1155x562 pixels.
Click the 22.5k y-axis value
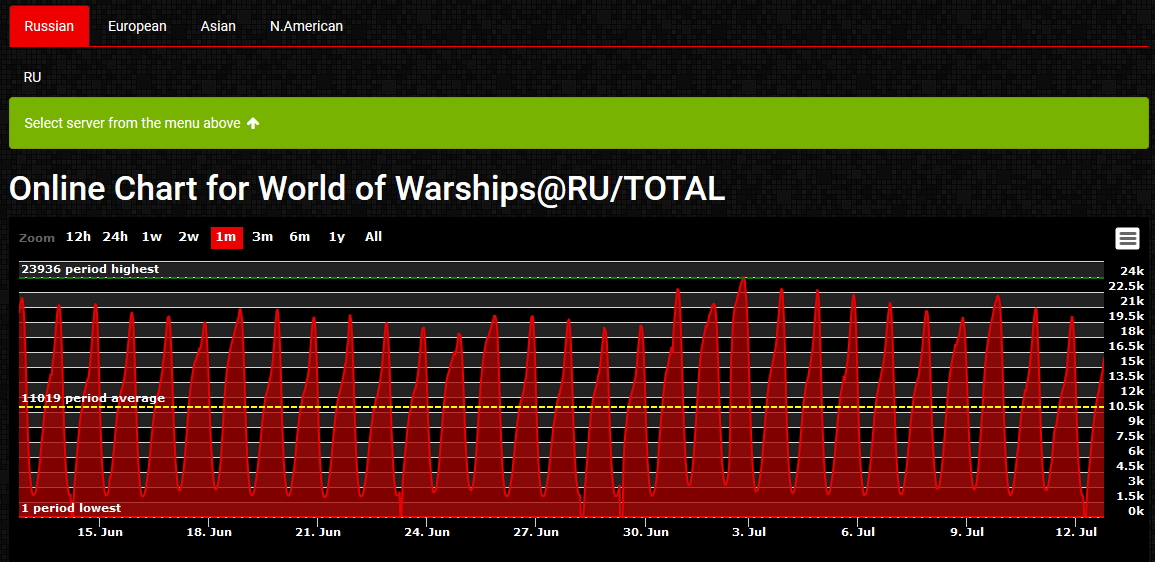(1127, 286)
